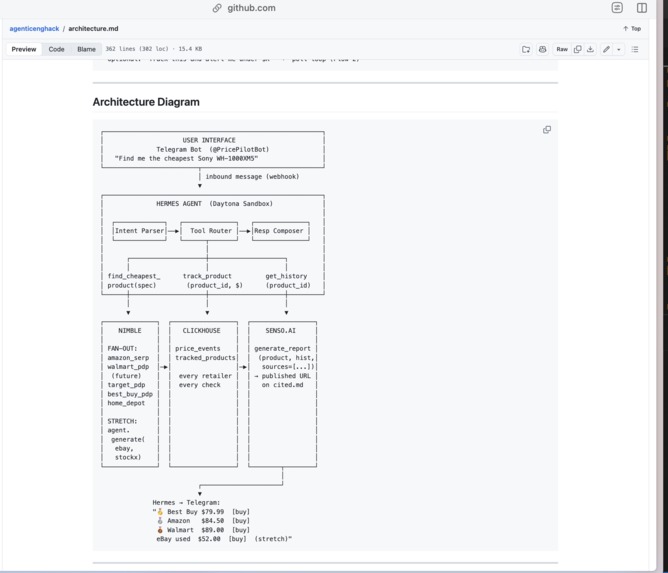Click the Tool Router box text

211,231
